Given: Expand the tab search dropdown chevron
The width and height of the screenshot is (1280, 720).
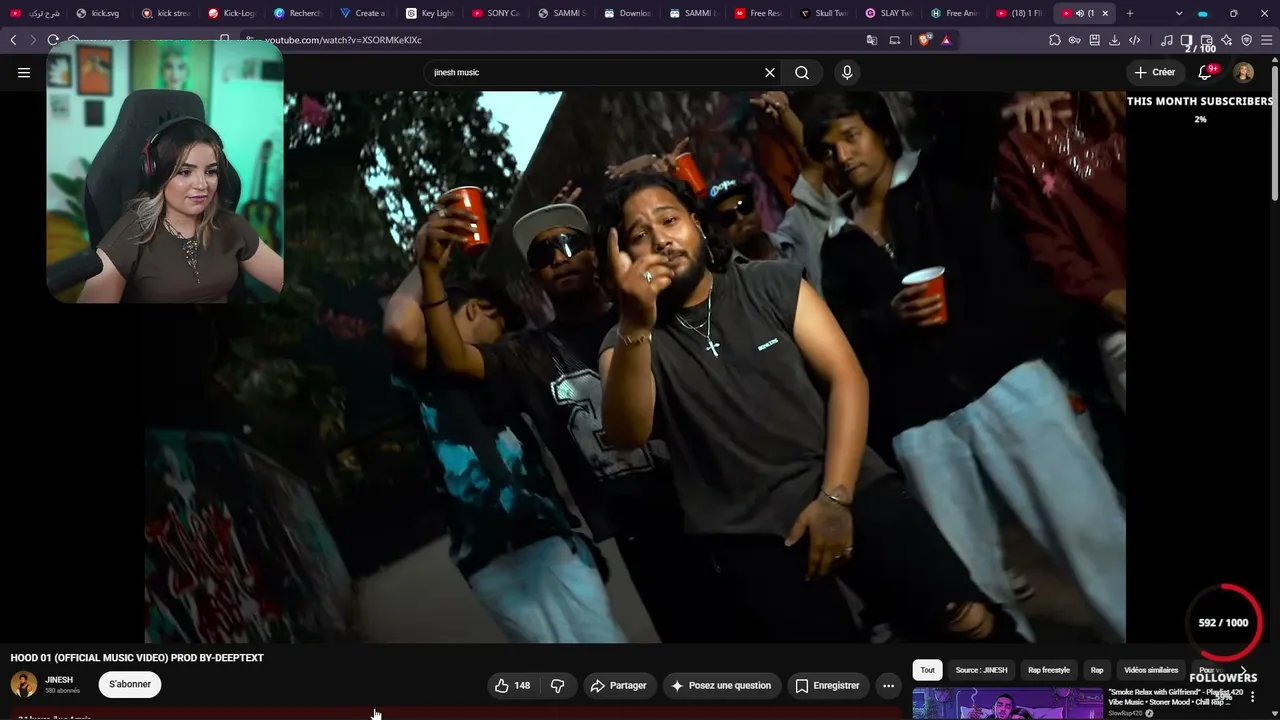Looking at the screenshot, I should 1179,13.
